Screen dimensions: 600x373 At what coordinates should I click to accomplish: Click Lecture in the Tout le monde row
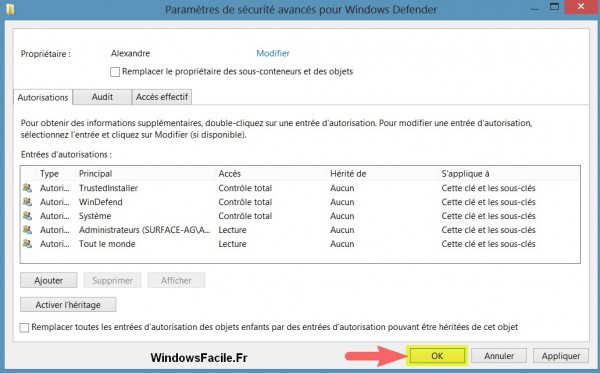232,244
